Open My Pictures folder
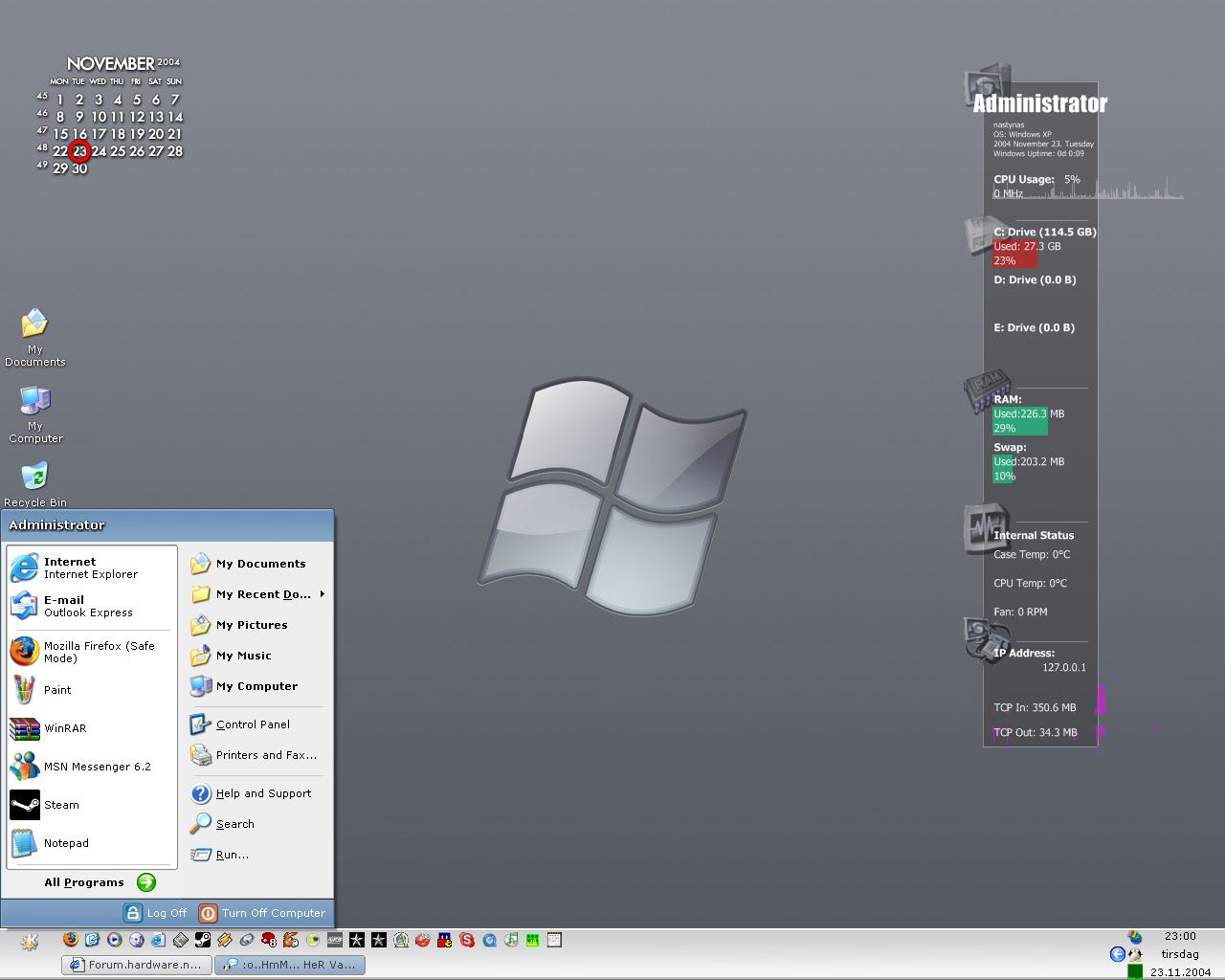 [256, 625]
